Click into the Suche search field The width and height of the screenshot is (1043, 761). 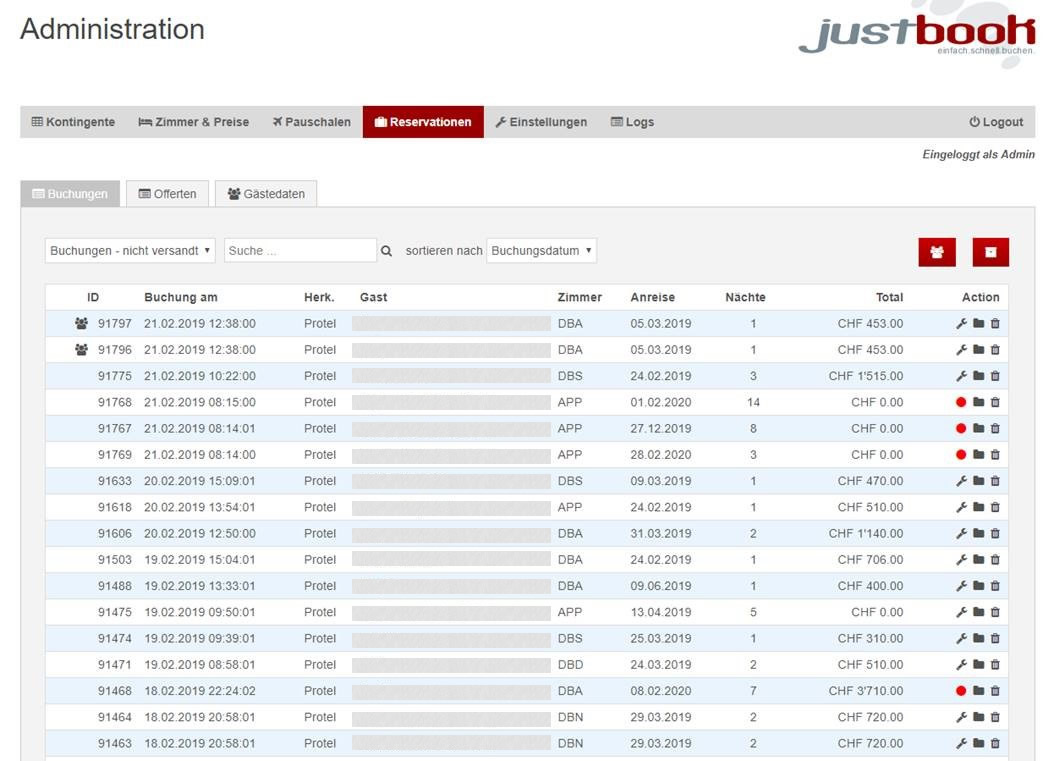299,251
